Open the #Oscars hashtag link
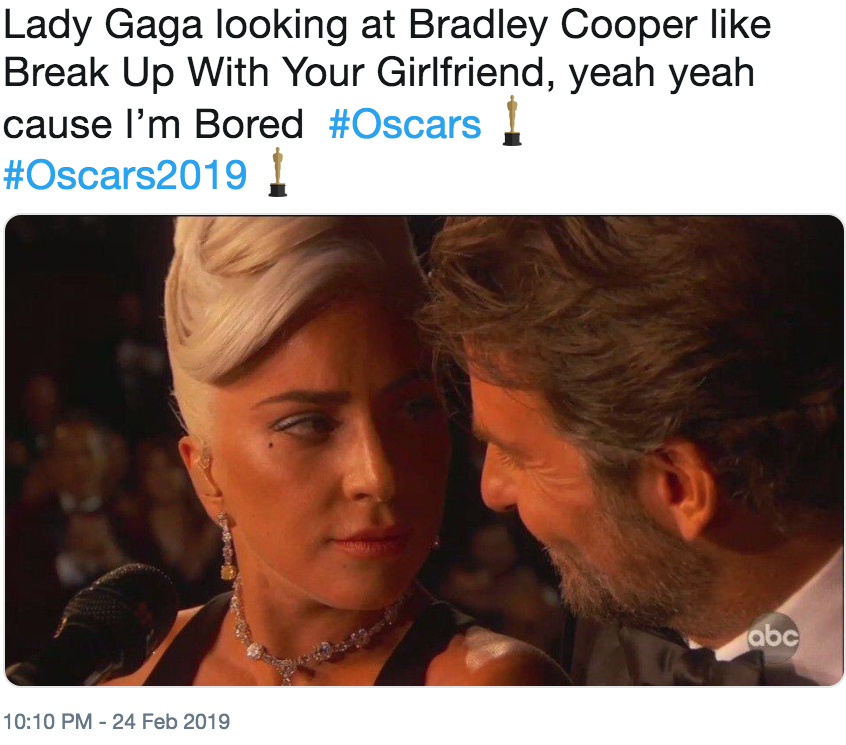The height and width of the screenshot is (745, 846). 405,125
